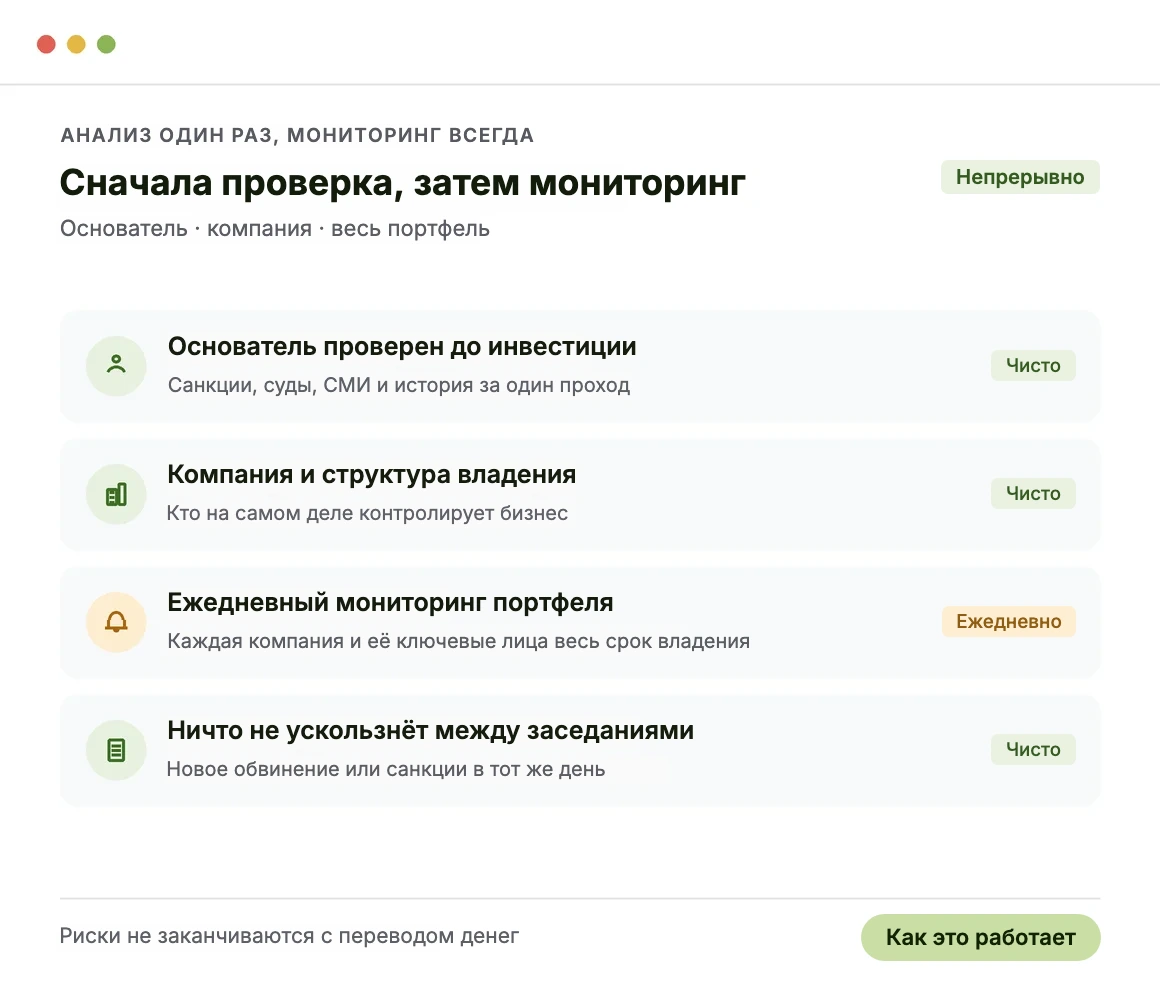
Task: Click the Чисто badge for Ничто не ускользнёт
Action: click(1033, 749)
